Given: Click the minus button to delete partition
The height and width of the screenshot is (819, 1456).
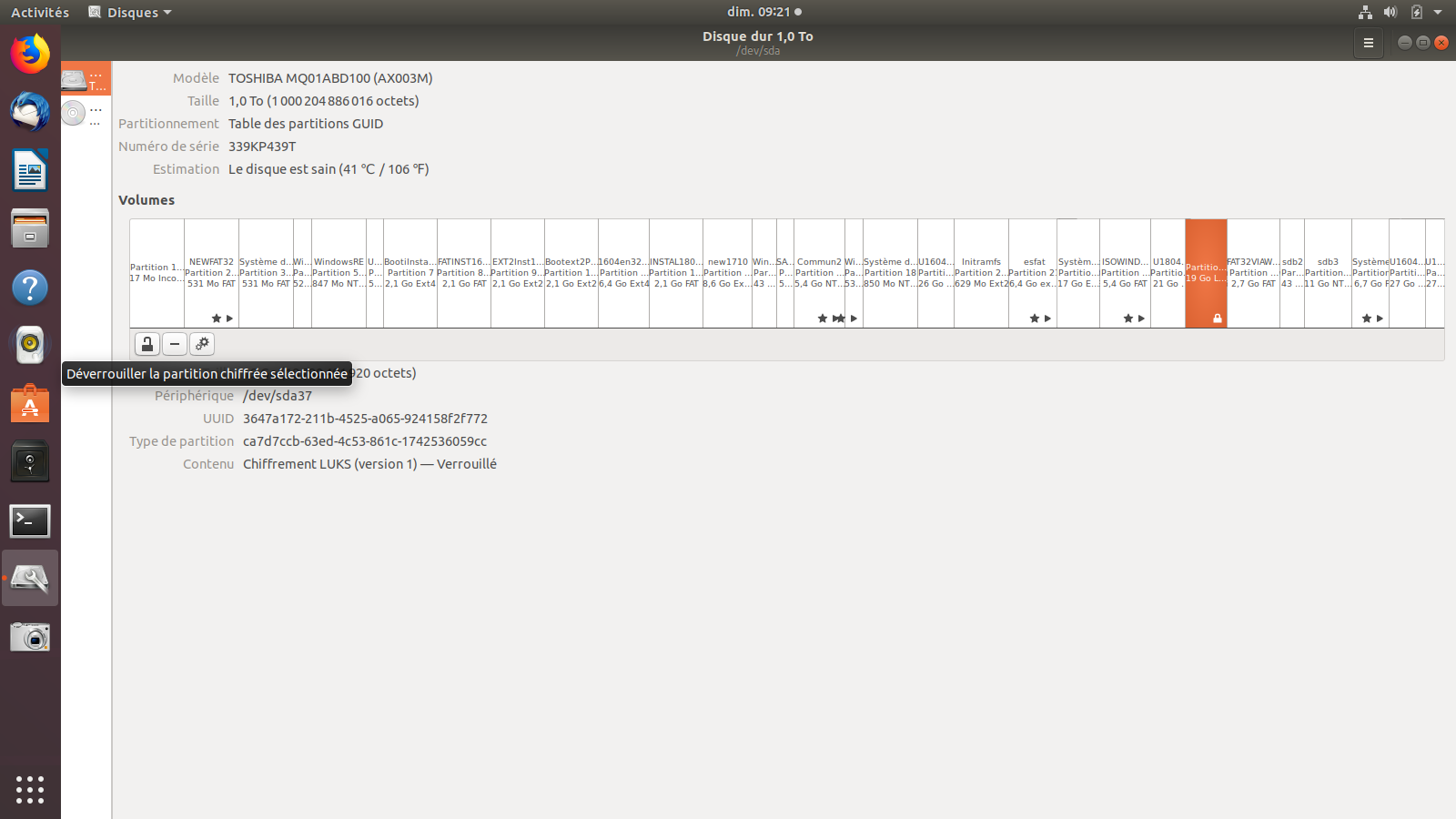Looking at the screenshot, I should point(175,344).
